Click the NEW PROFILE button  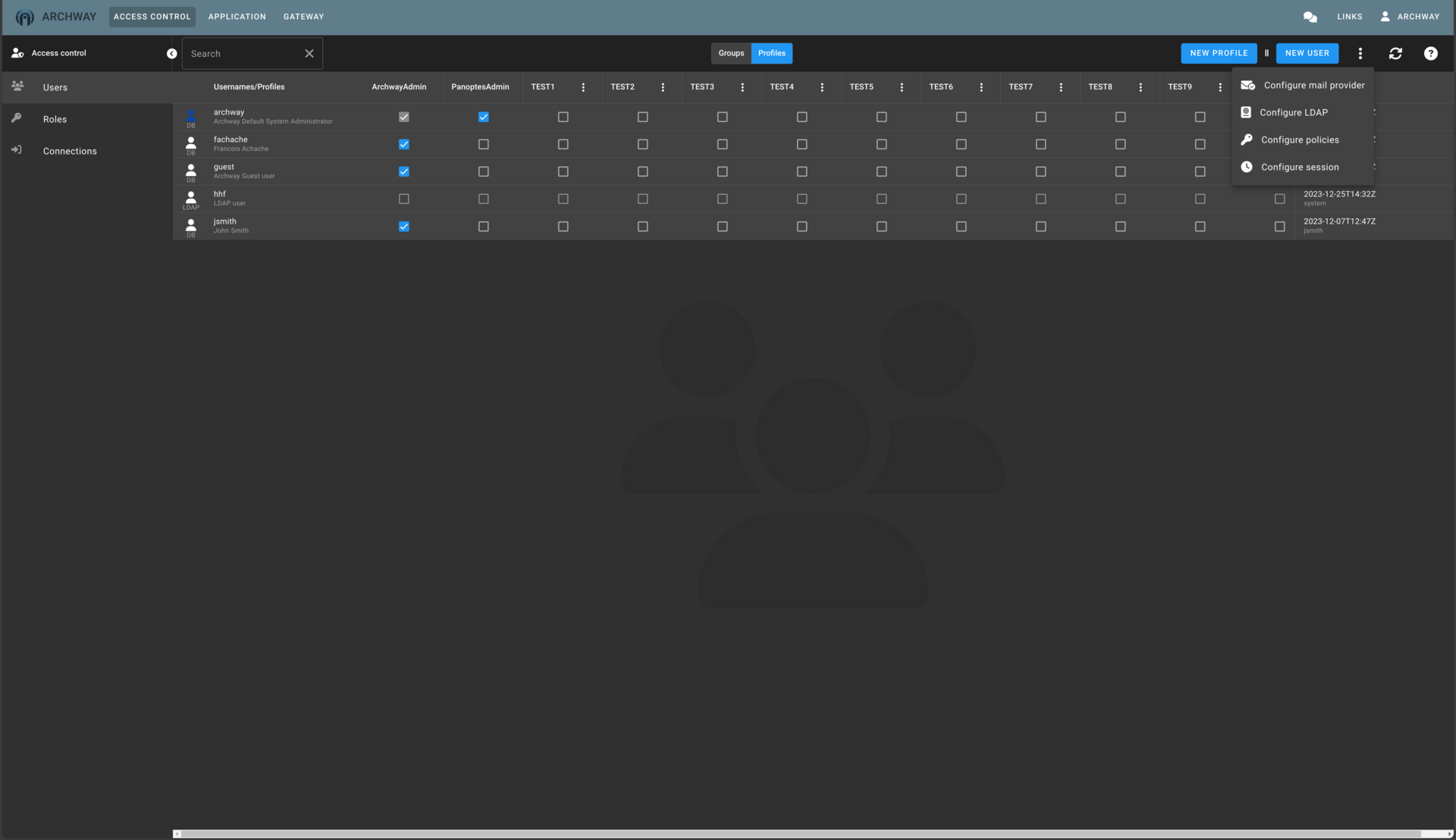pos(1219,53)
